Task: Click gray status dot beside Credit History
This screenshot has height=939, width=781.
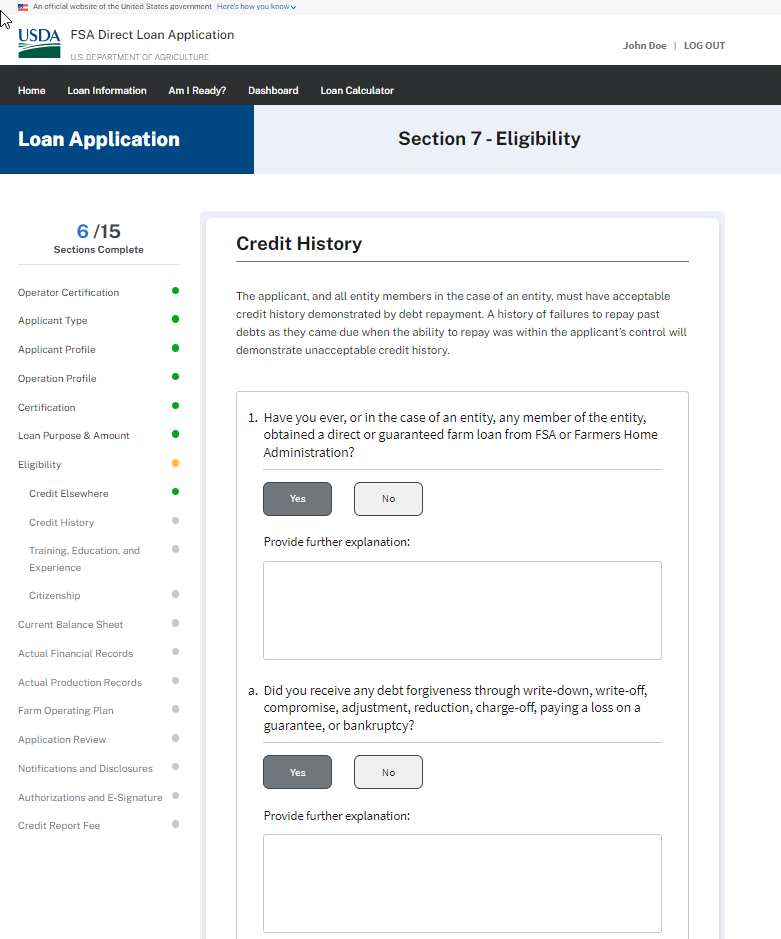Action: click(x=175, y=520)
